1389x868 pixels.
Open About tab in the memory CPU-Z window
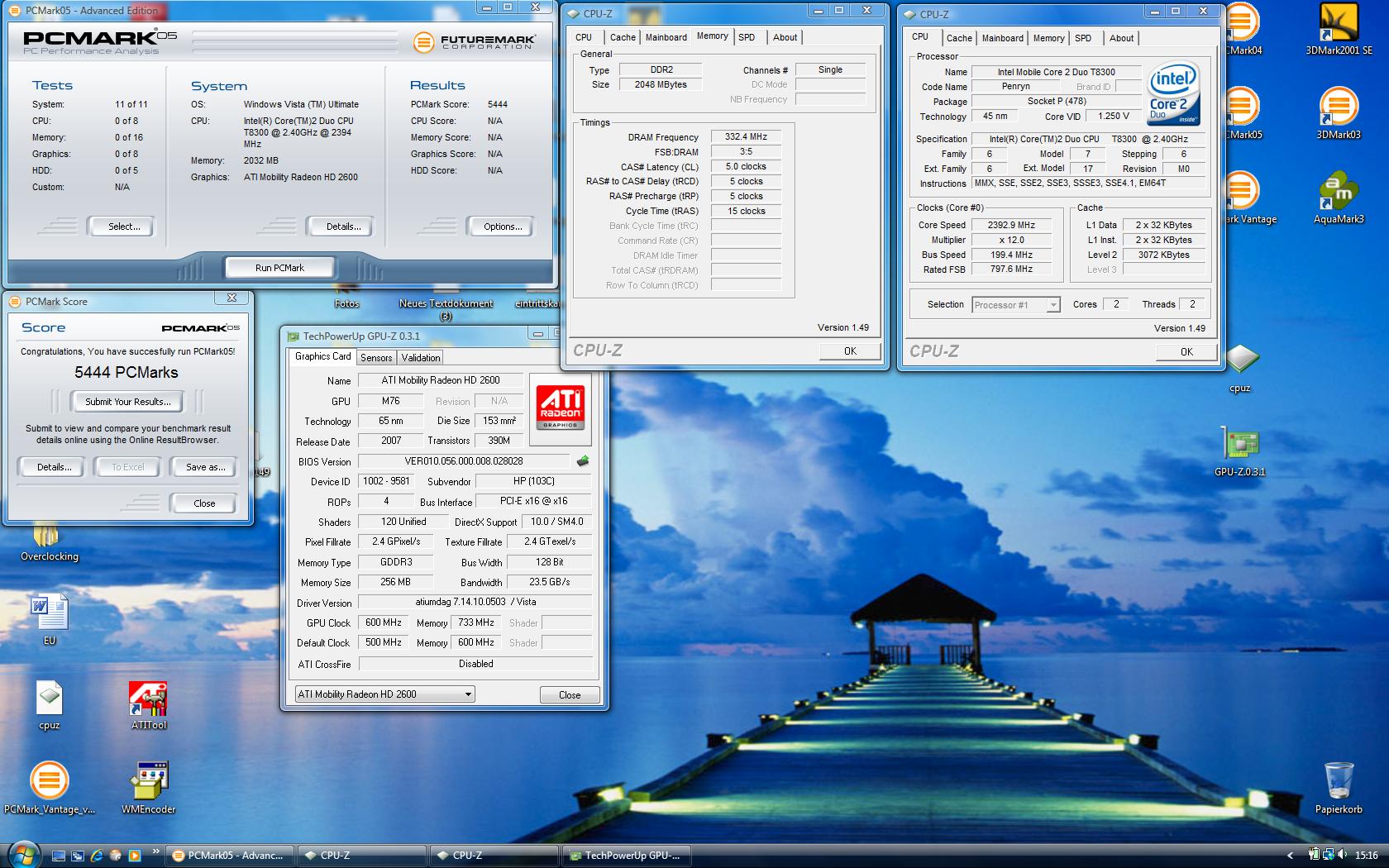coord(785,37)
